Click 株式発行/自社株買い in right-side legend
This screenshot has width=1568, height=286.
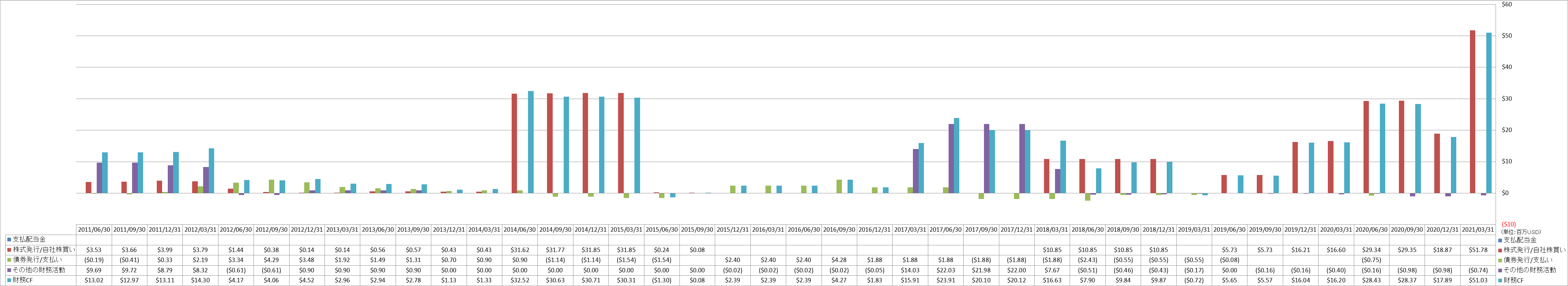point(1535,249)
